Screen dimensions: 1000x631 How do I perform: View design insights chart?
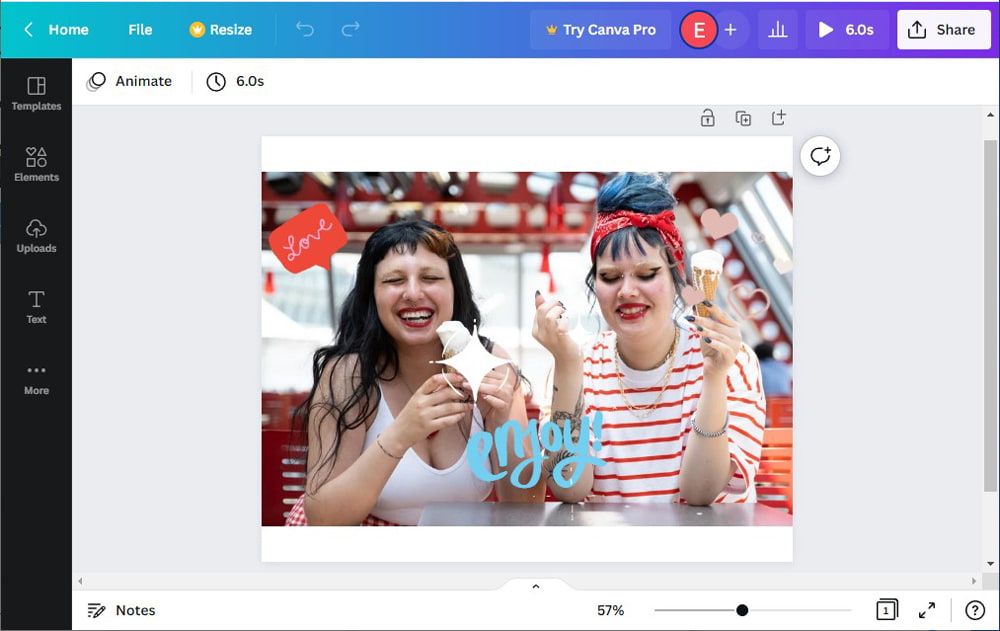[778, 30]
